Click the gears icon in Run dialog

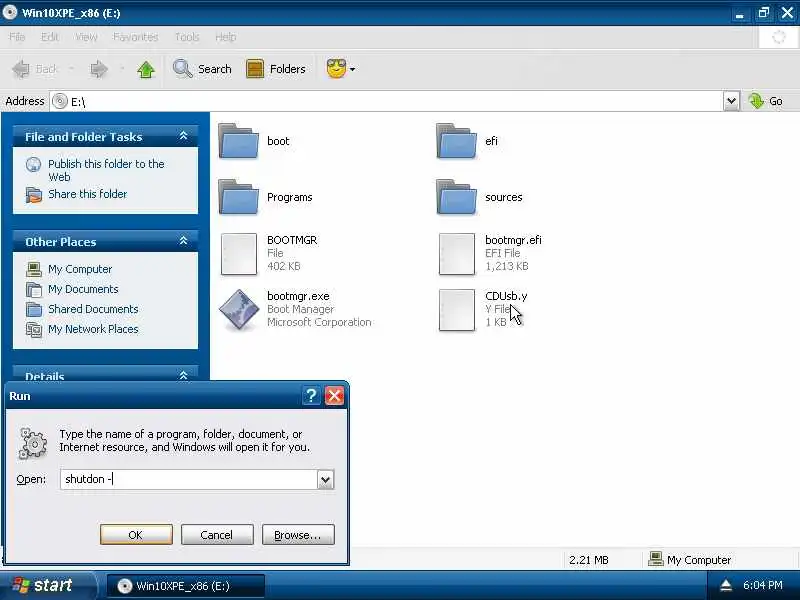(33, 443)
